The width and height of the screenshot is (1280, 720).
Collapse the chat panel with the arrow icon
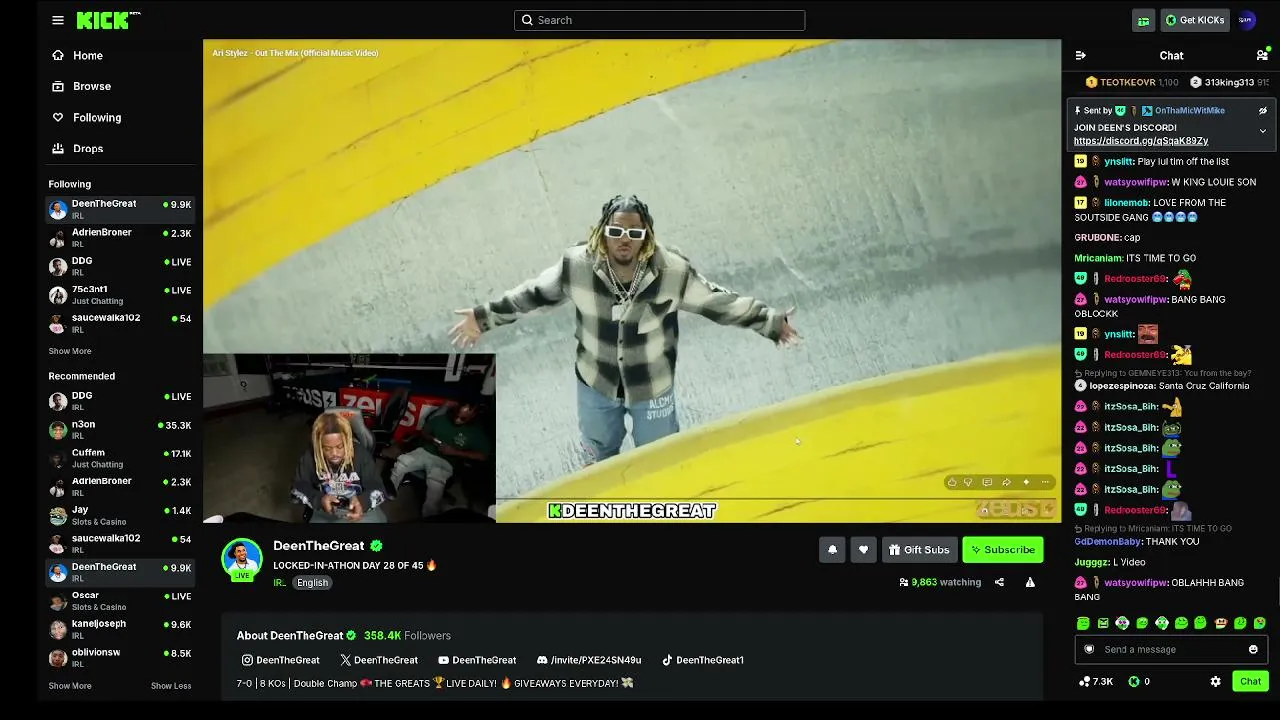(x=1080, y=56)
